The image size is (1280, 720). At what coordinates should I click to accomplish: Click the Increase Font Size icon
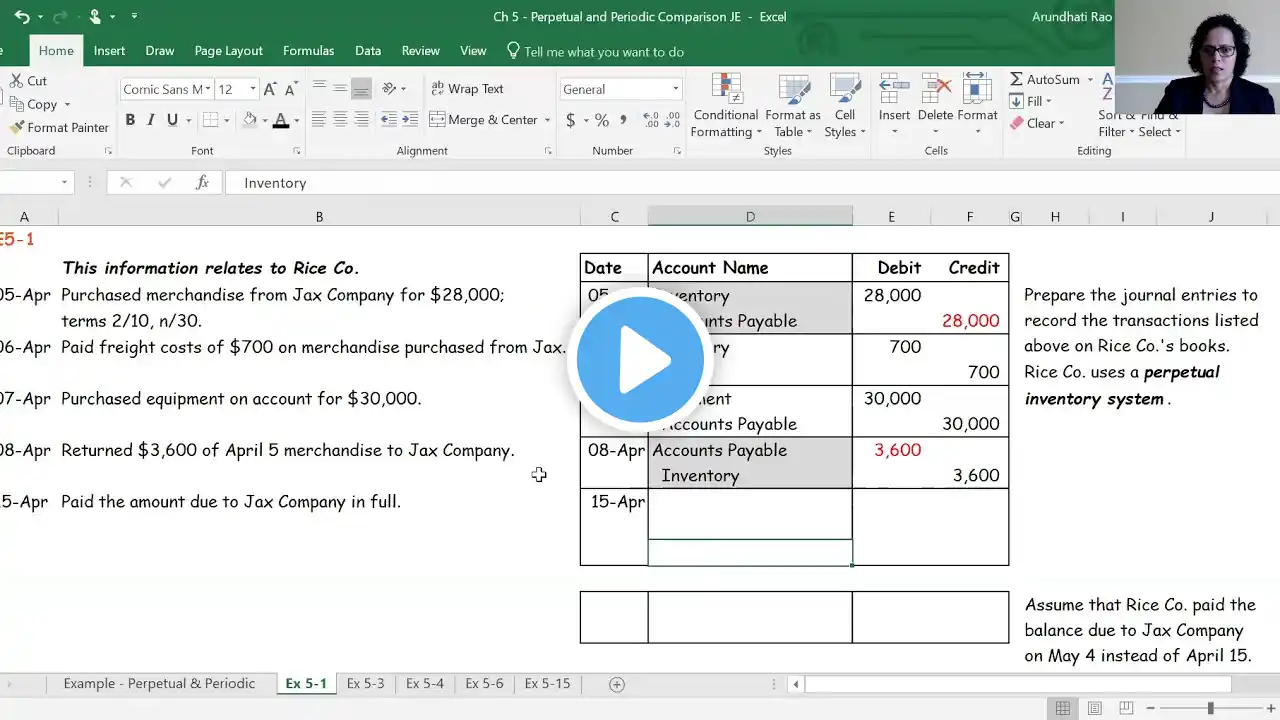click(x=270, y=89)
